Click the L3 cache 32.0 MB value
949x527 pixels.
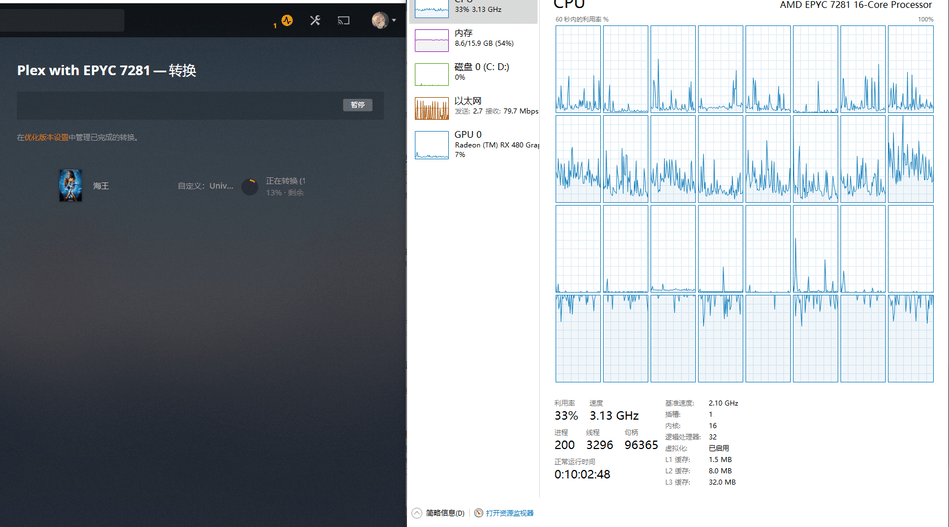tap(722, 482)
